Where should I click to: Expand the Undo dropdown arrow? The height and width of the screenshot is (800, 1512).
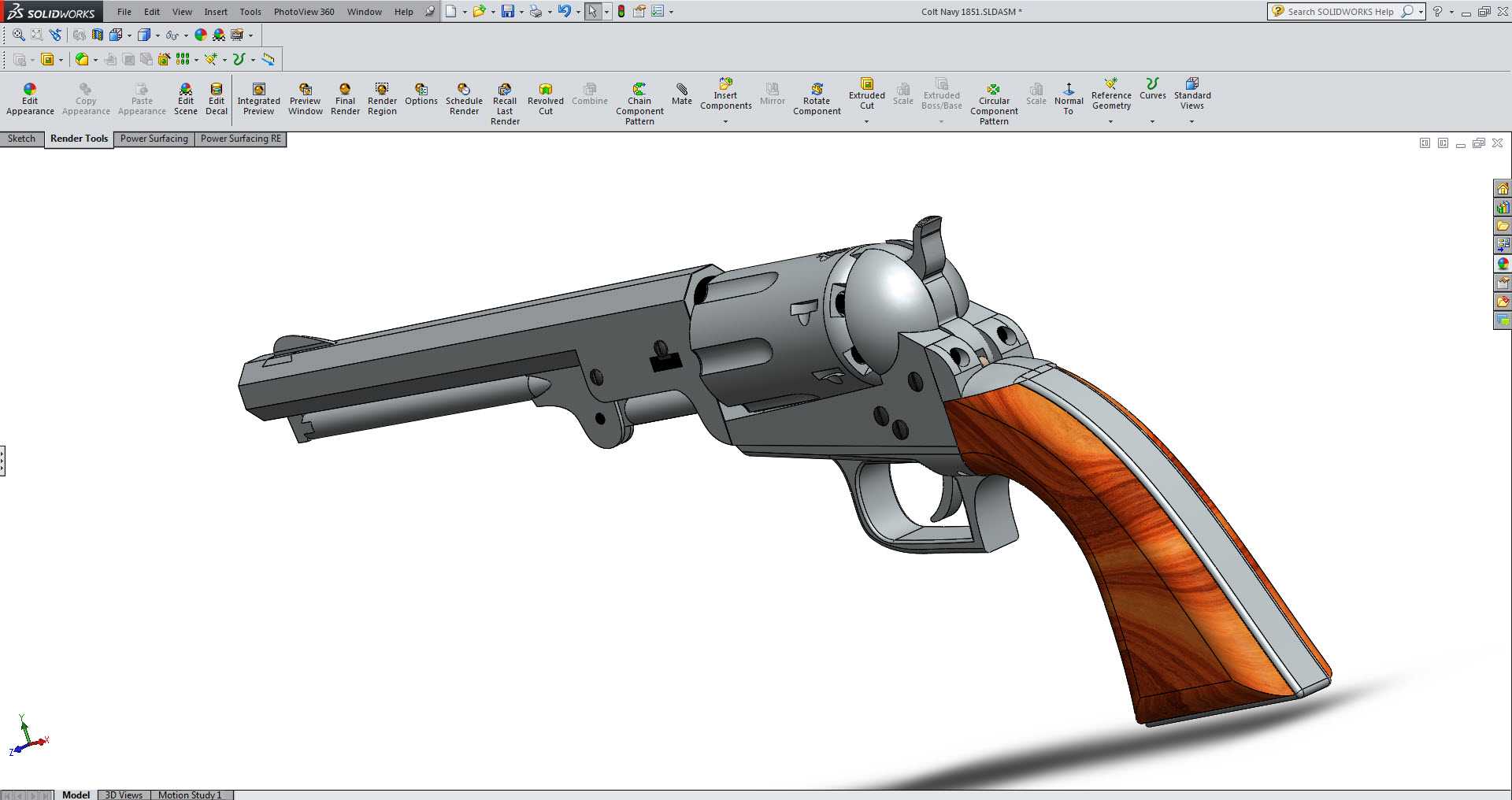click(578, 12)
